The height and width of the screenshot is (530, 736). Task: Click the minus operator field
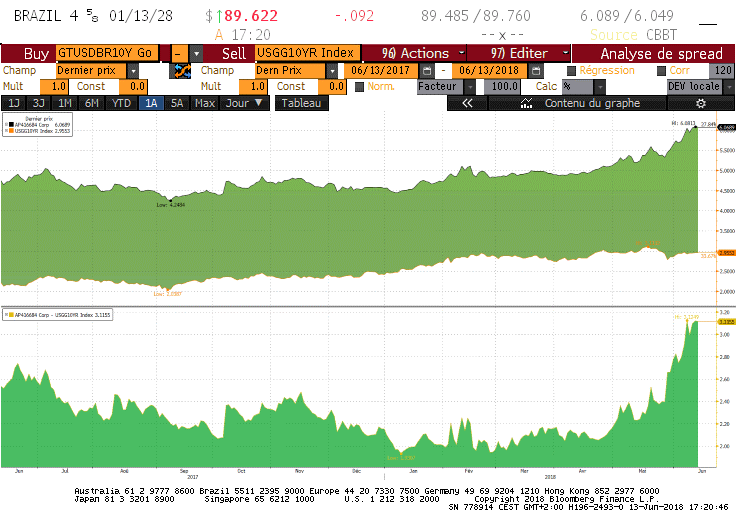pyautogui.click(x=179, y=54)
